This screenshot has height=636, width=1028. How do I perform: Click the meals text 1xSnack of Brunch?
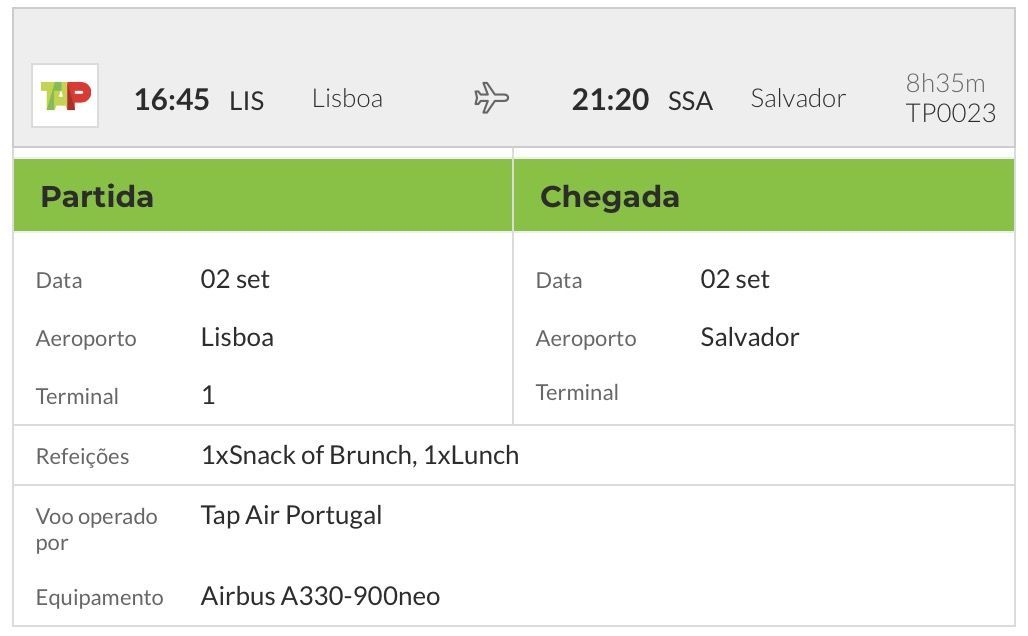(306, 455)
